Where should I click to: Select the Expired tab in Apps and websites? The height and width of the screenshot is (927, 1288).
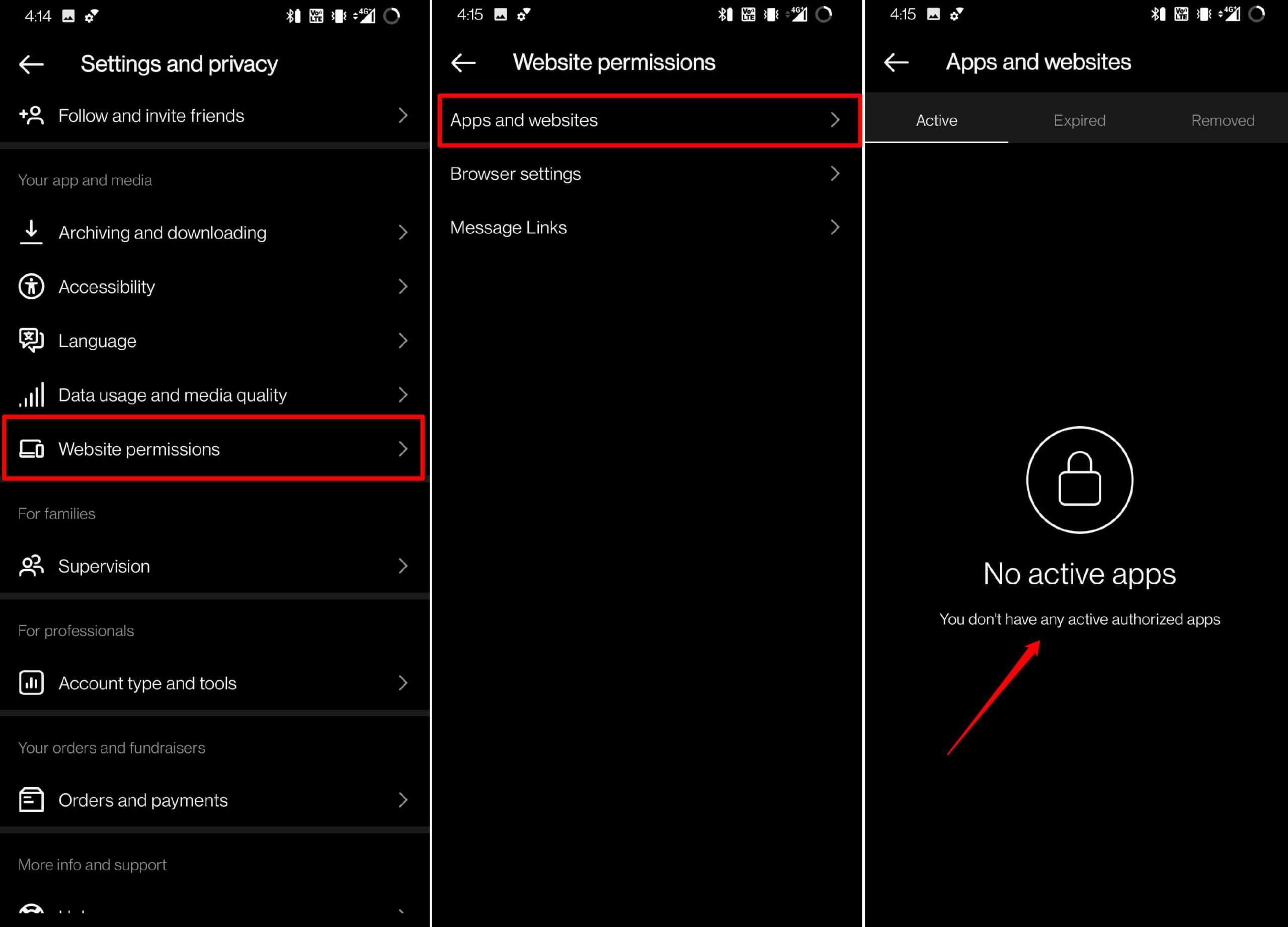pos(1079,120)
